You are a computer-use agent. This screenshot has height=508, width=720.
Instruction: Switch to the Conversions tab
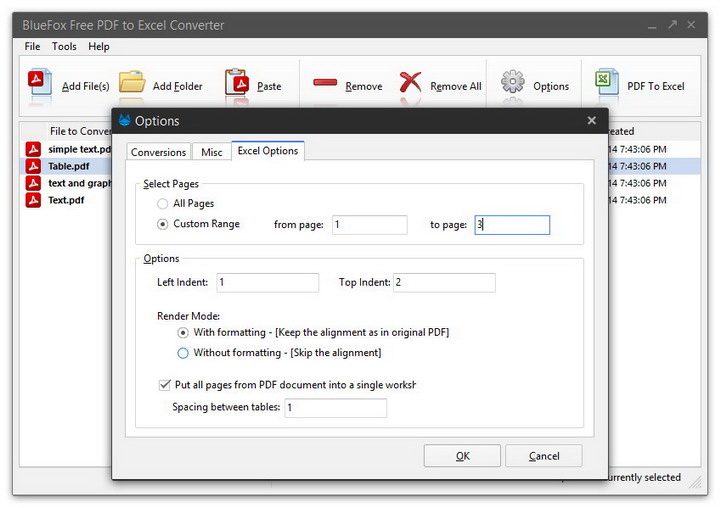[x=158, y=152]
